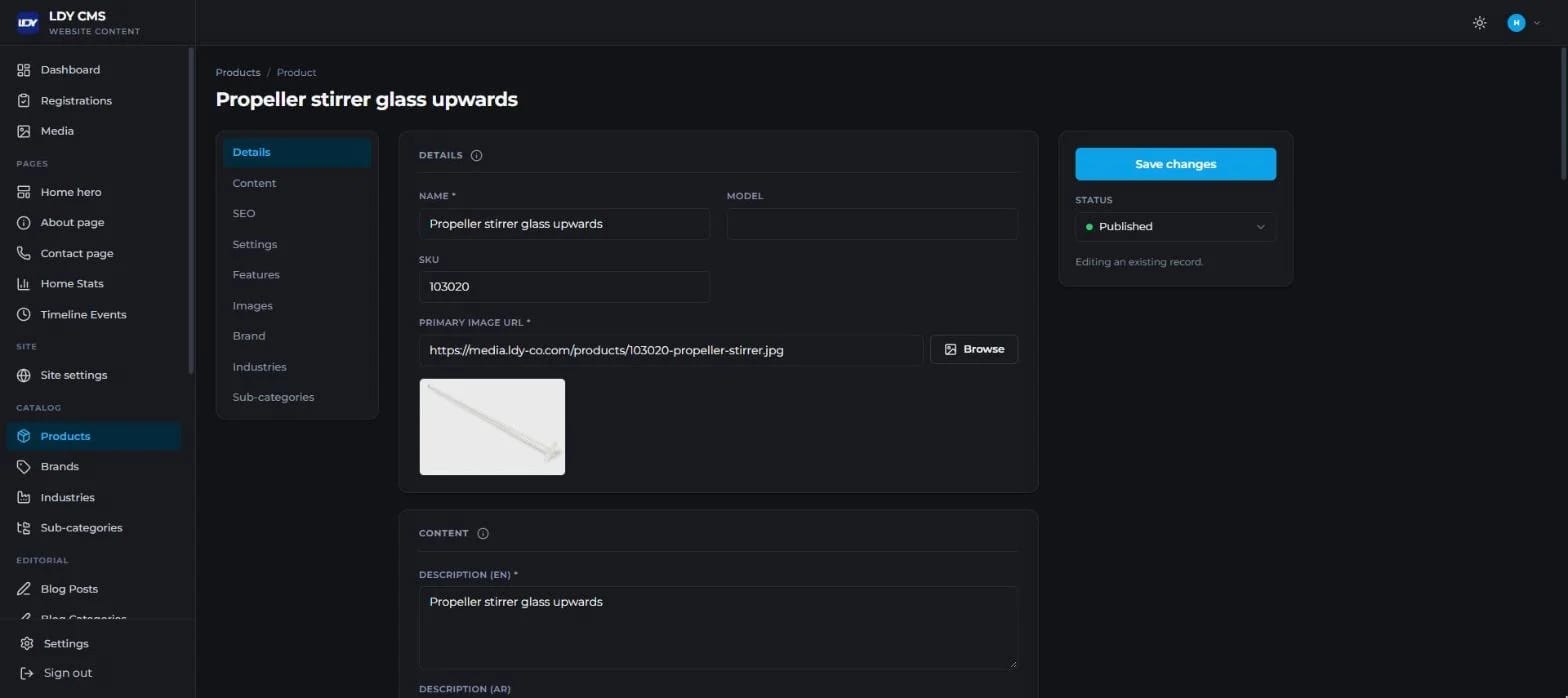Click the Registrations clipboard icon
This screenshot has height=698, width=1568.
[x=24, y=101]
